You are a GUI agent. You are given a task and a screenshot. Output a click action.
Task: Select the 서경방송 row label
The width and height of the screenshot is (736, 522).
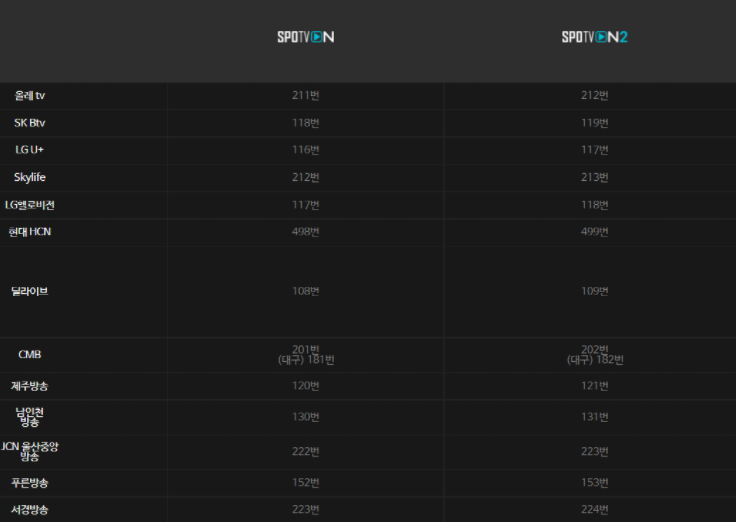click(30, 510)
